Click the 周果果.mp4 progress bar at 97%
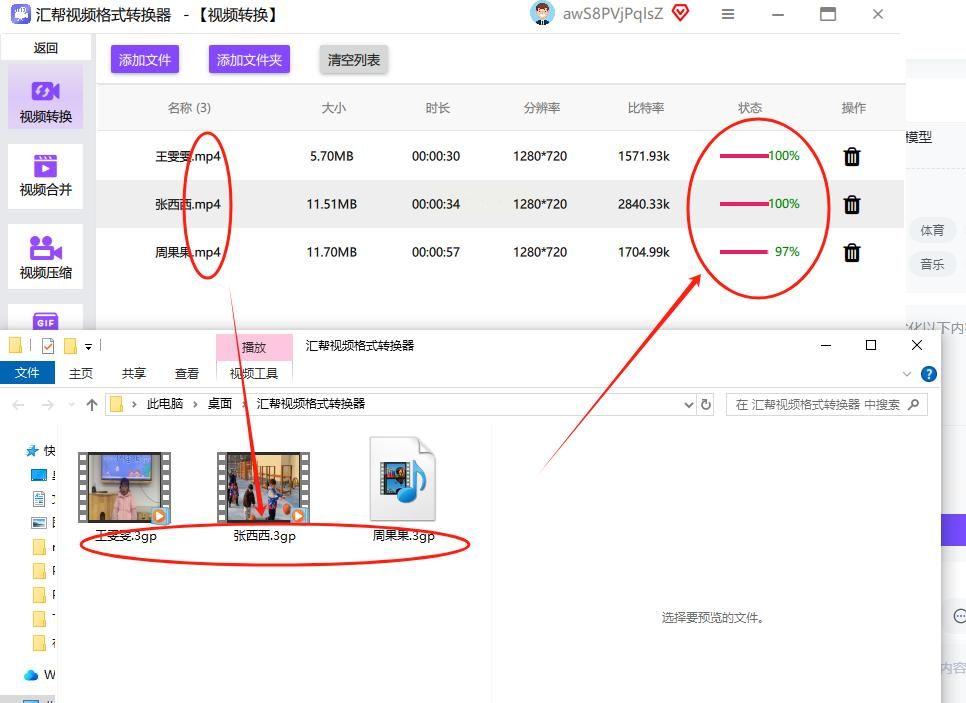The width and height of the screenshot is (966, 703). tap(744, 252)
